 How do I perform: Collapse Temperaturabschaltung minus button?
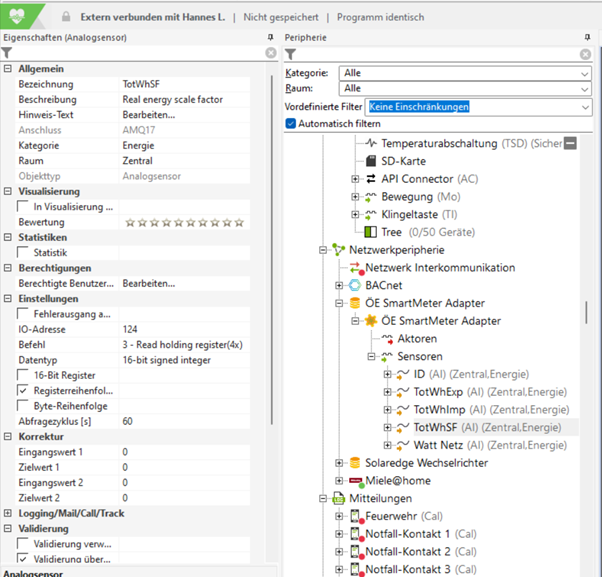pos(570,144)
